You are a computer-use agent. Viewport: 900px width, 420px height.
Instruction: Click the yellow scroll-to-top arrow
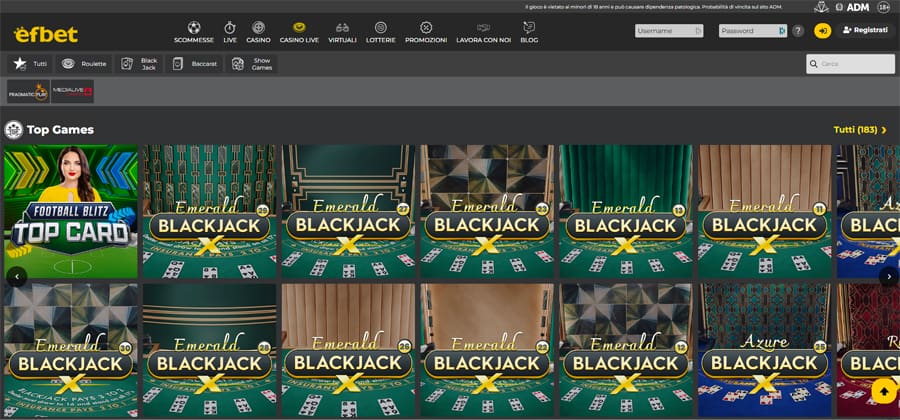point(884,391)
